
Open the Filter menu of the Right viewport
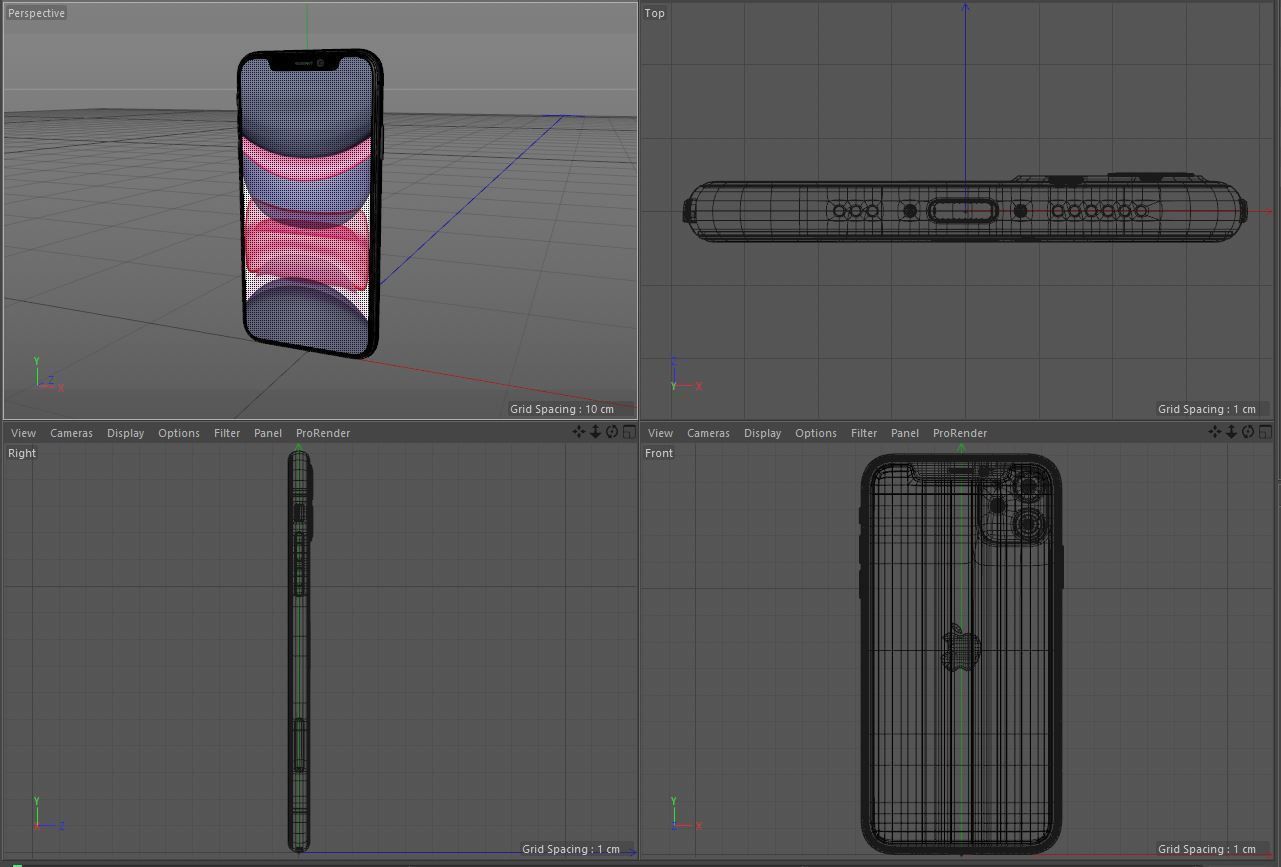click(227, 433)
